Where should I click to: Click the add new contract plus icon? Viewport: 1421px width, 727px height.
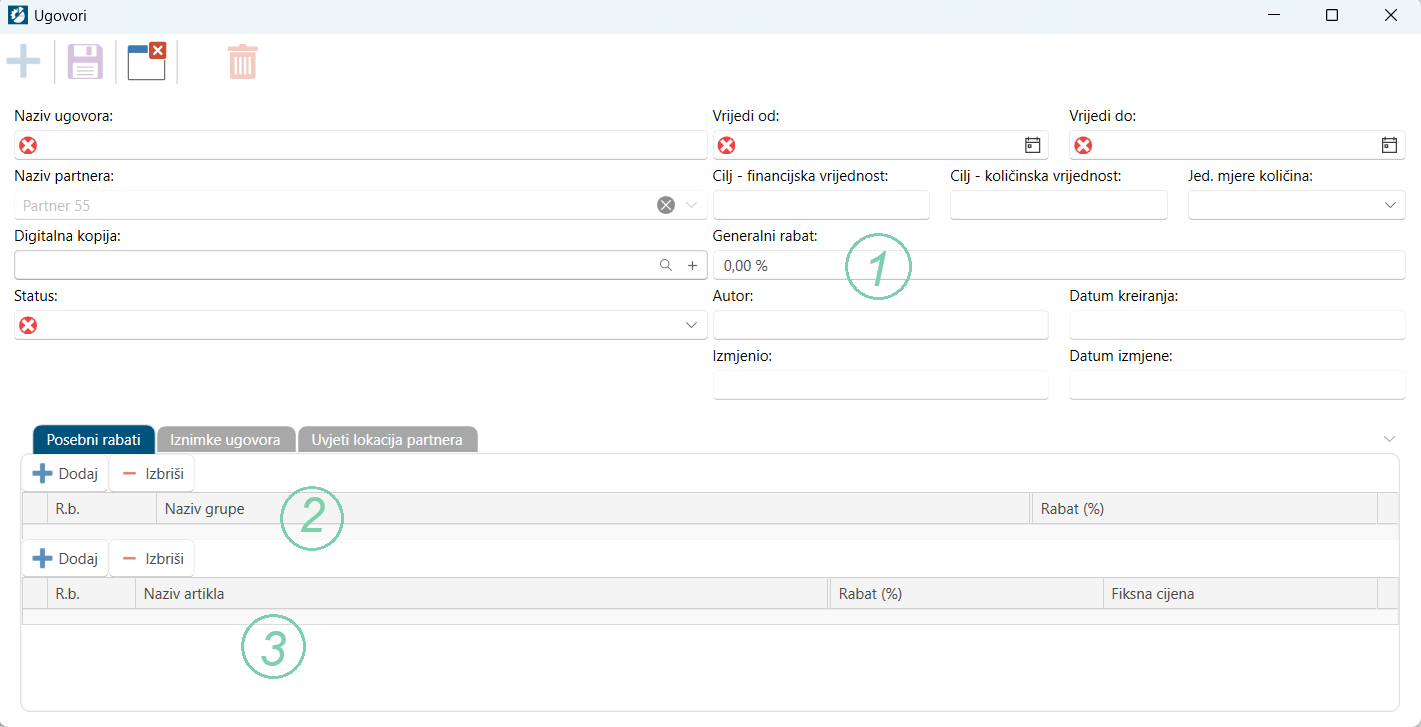coord(23,62)
